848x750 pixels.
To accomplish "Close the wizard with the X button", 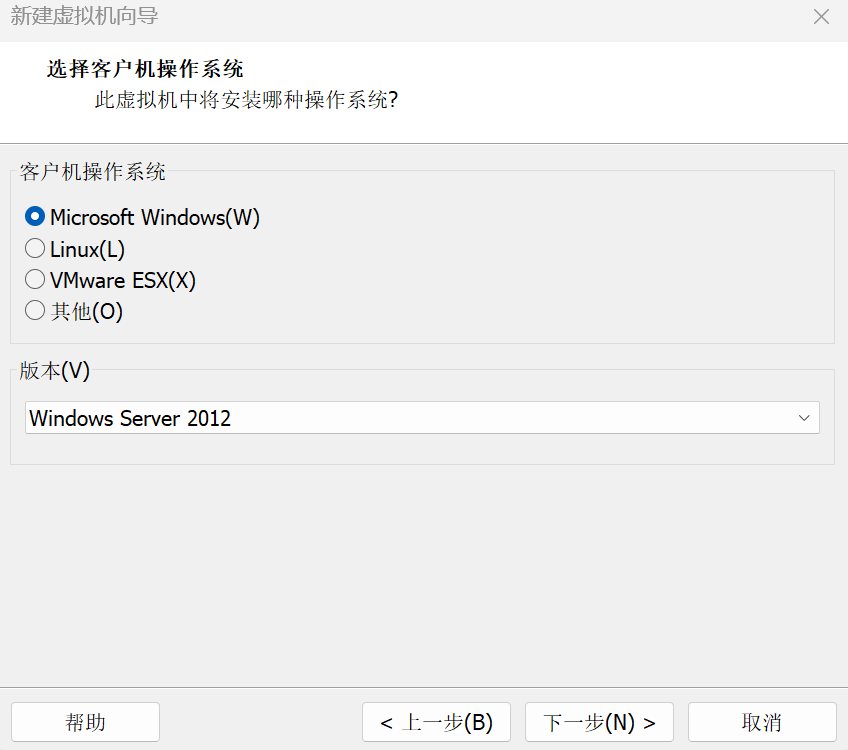I will coord(821,17).
